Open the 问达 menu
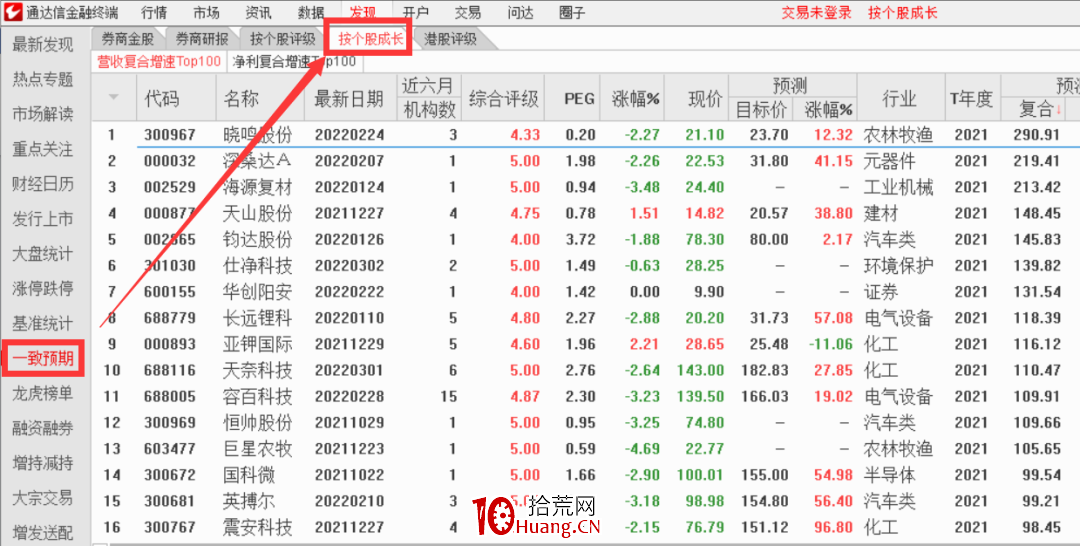Image resolution: width=1080 pixels, height=546 pixels. tap(520, 12)
